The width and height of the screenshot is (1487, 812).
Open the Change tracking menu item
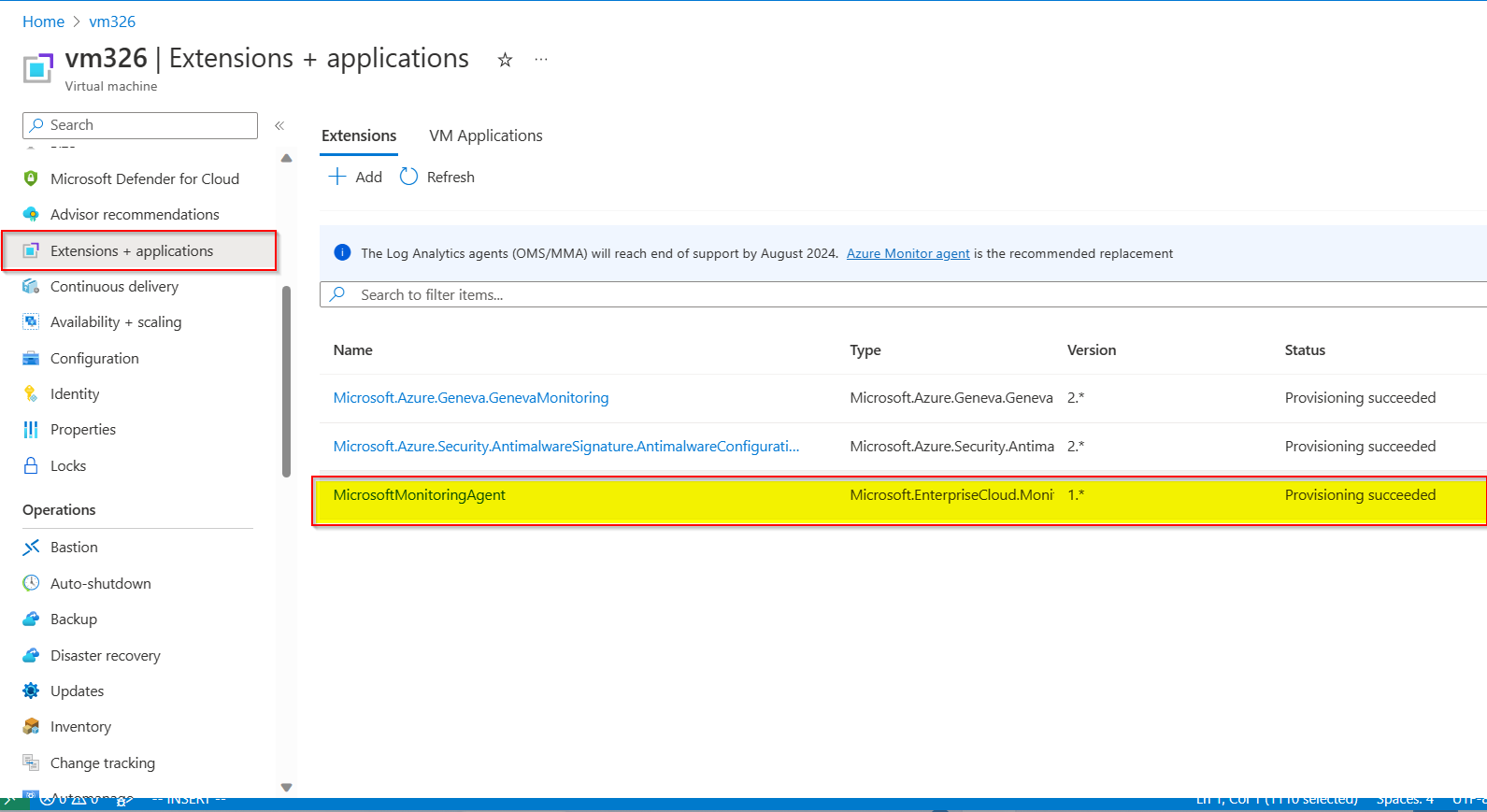(x=103, y=762)
